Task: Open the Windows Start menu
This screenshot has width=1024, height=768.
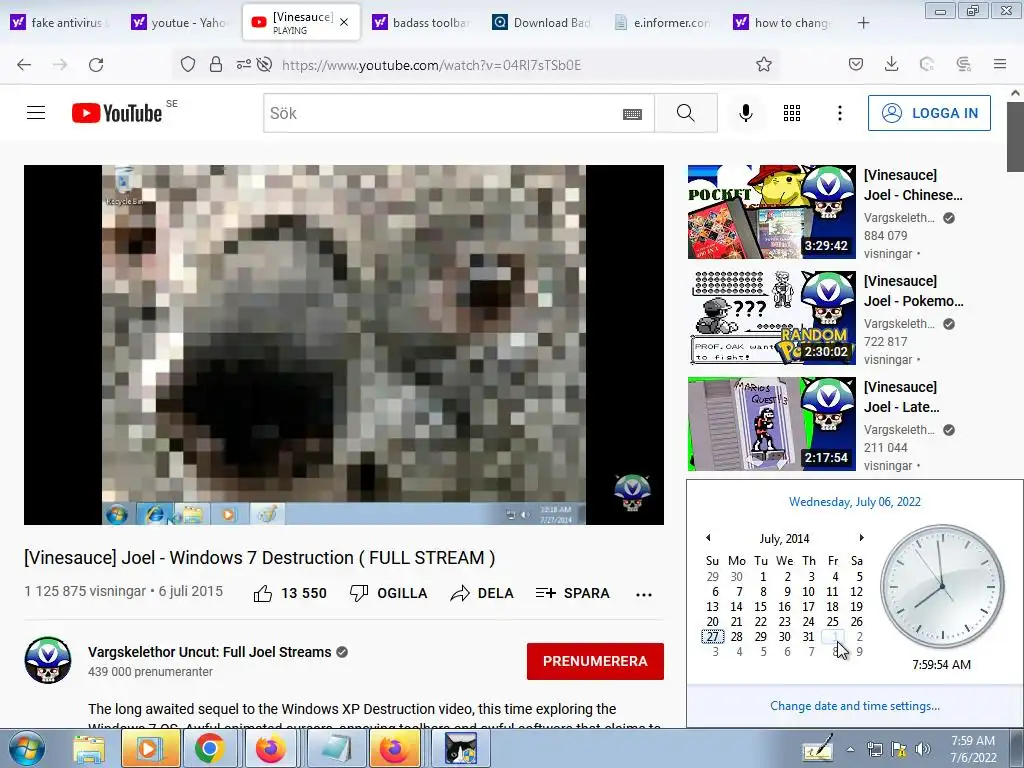Action: point(26,749)
